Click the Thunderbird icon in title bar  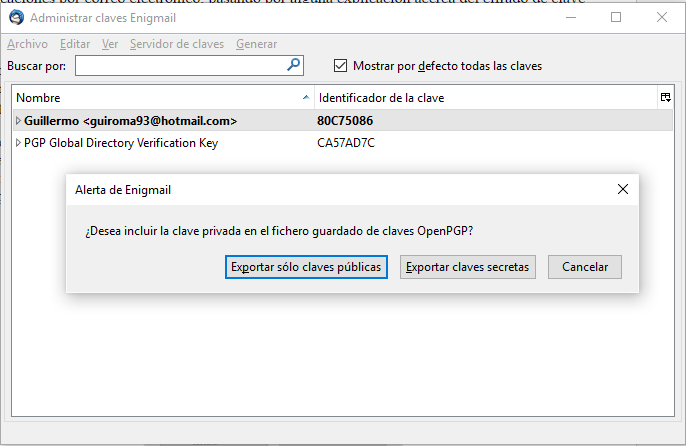pos(17,18)
